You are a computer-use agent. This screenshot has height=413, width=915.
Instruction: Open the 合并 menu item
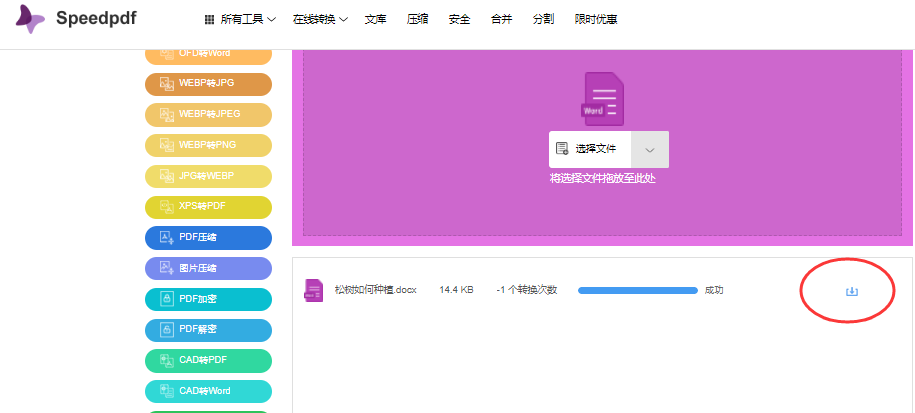(501, 19)
